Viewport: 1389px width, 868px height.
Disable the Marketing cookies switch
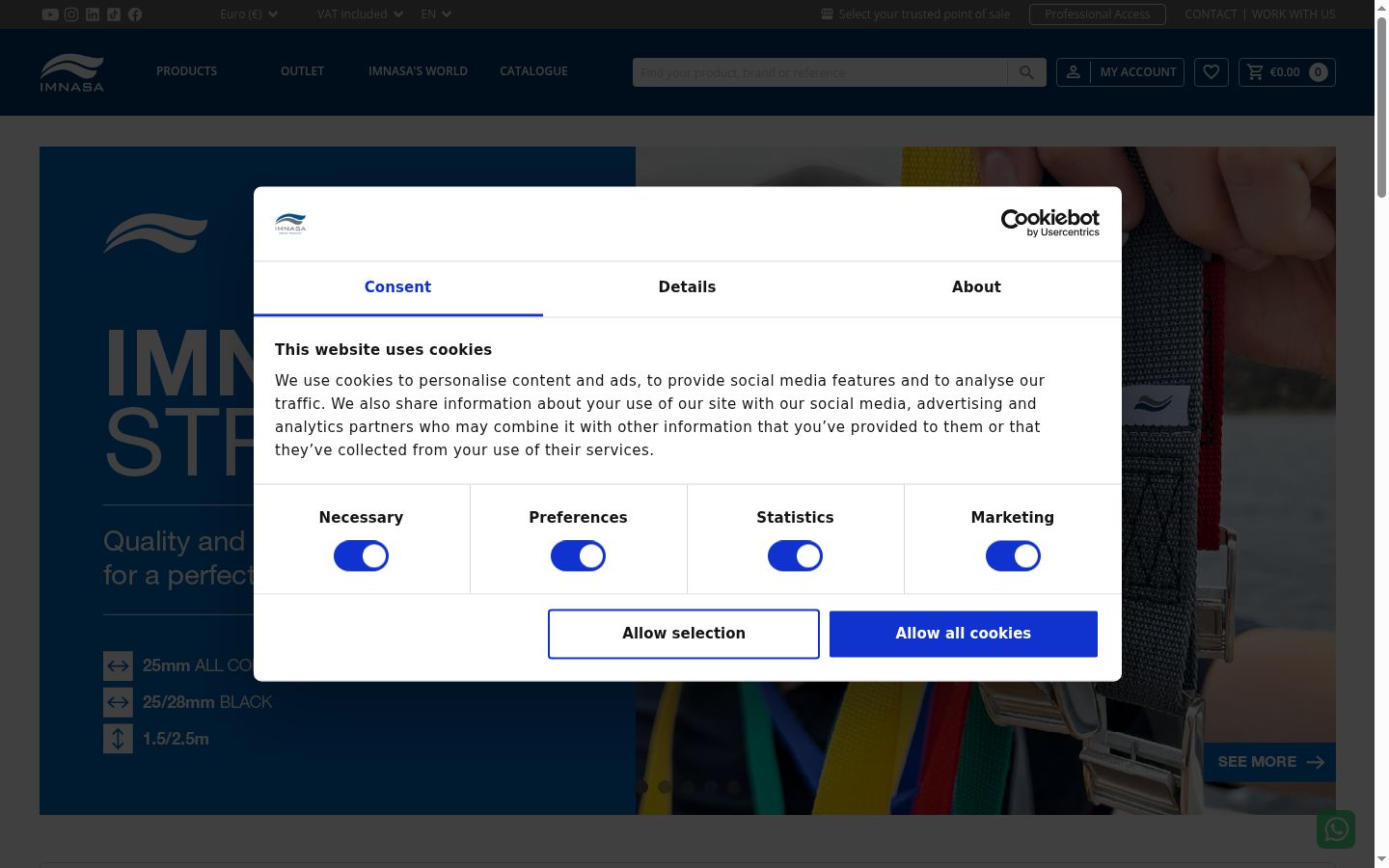(x=1013, y=556)
